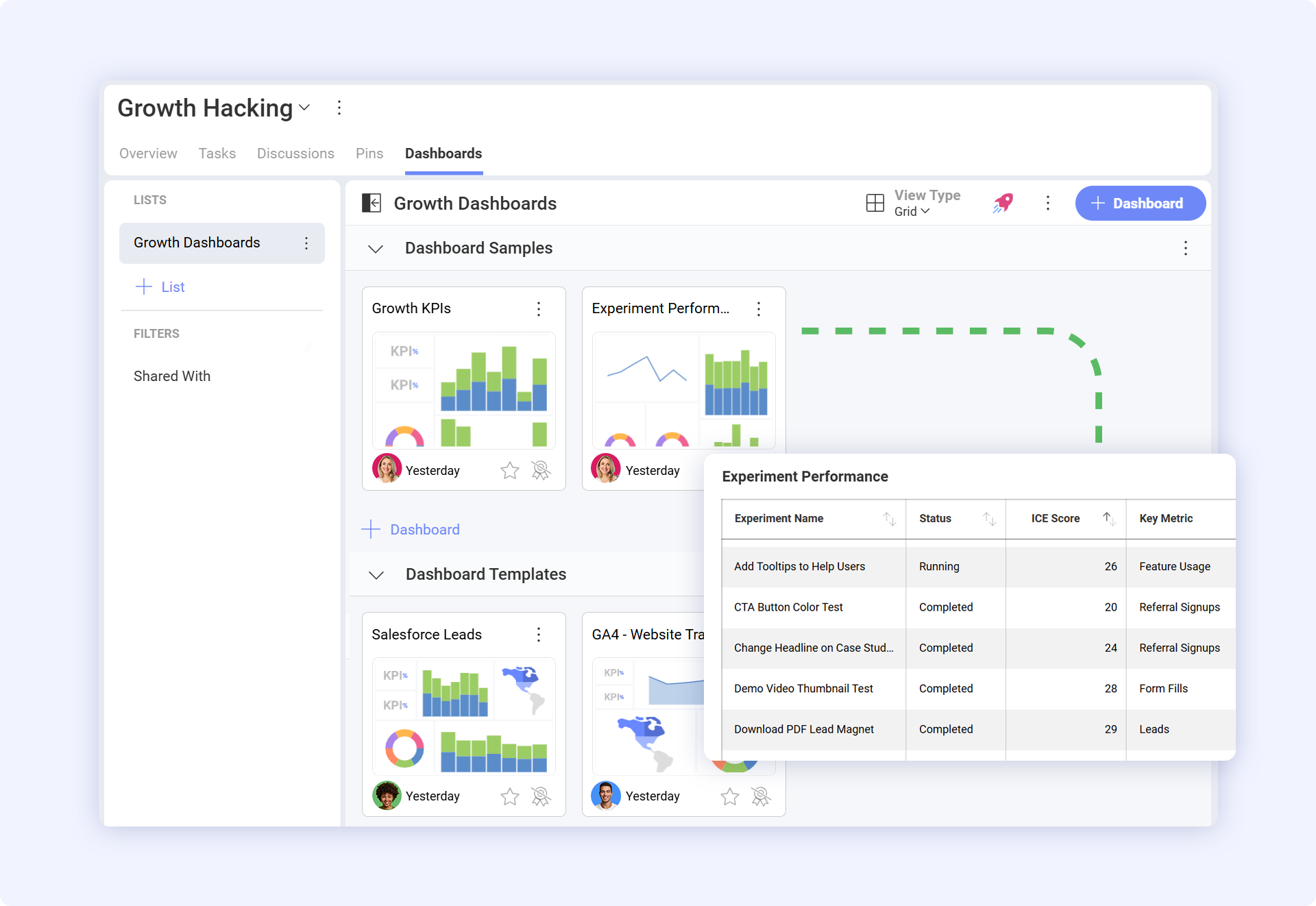Collapse the Dashboard Samples section
This screenshot has width=1316, height=906.
376,249
